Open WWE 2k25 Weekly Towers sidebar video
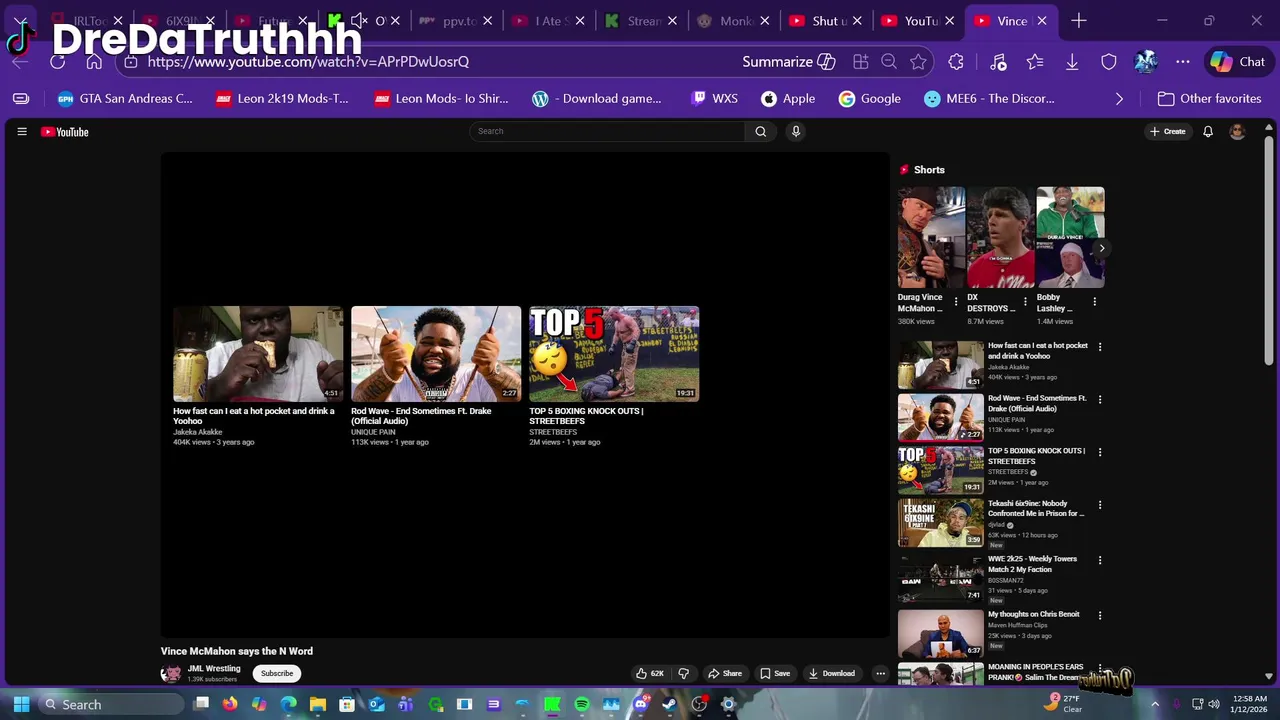Image resolution: width=1280 pixels, height=720 pixels. pos(940,578)
